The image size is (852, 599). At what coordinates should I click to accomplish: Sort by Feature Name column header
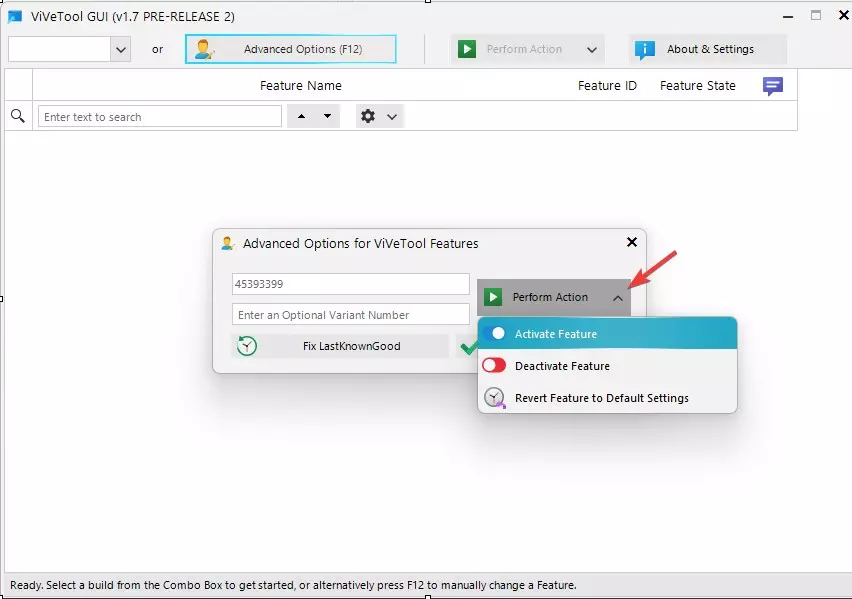[x=300, y=85]
